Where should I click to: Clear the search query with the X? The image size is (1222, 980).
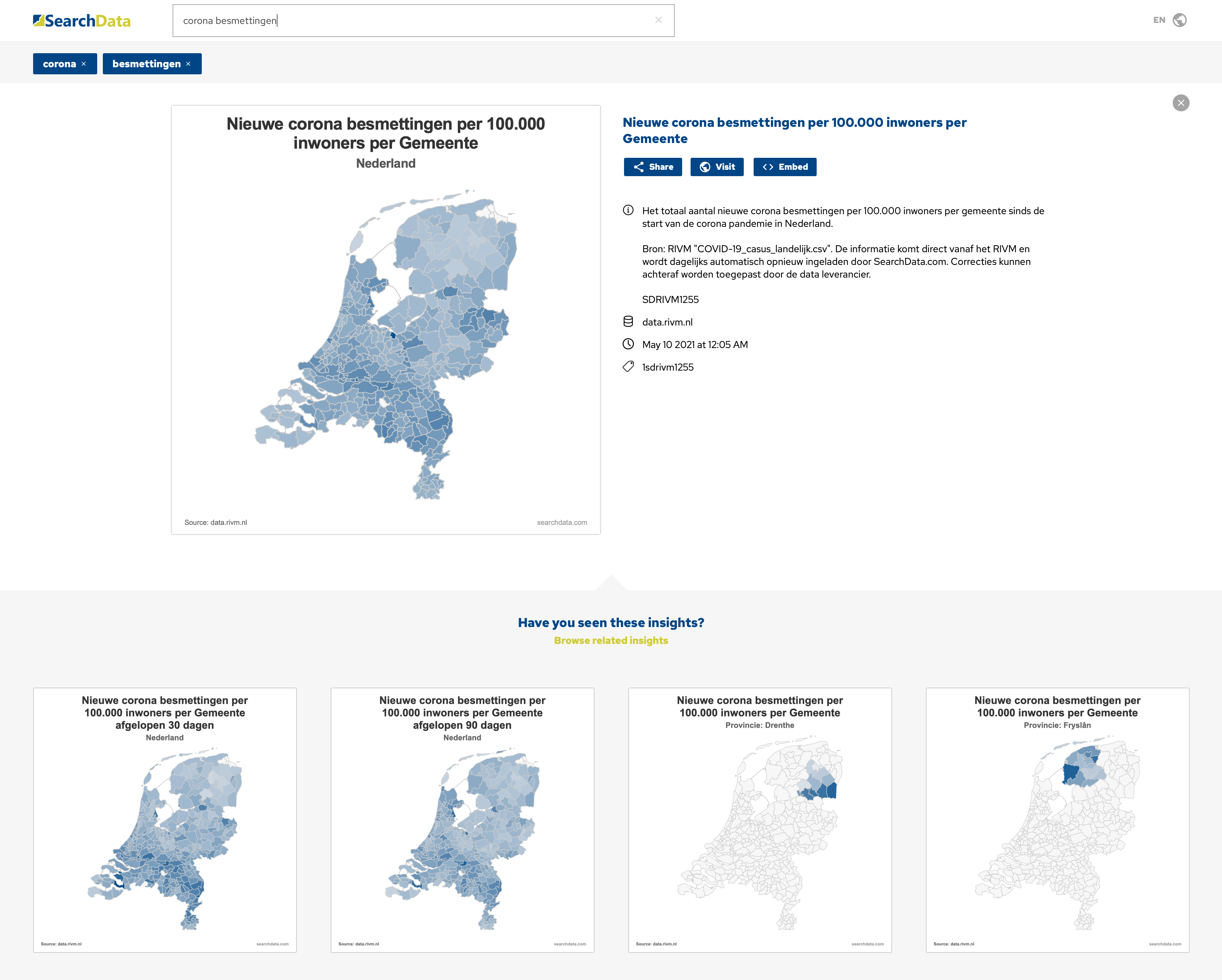(x=659, y=20)
